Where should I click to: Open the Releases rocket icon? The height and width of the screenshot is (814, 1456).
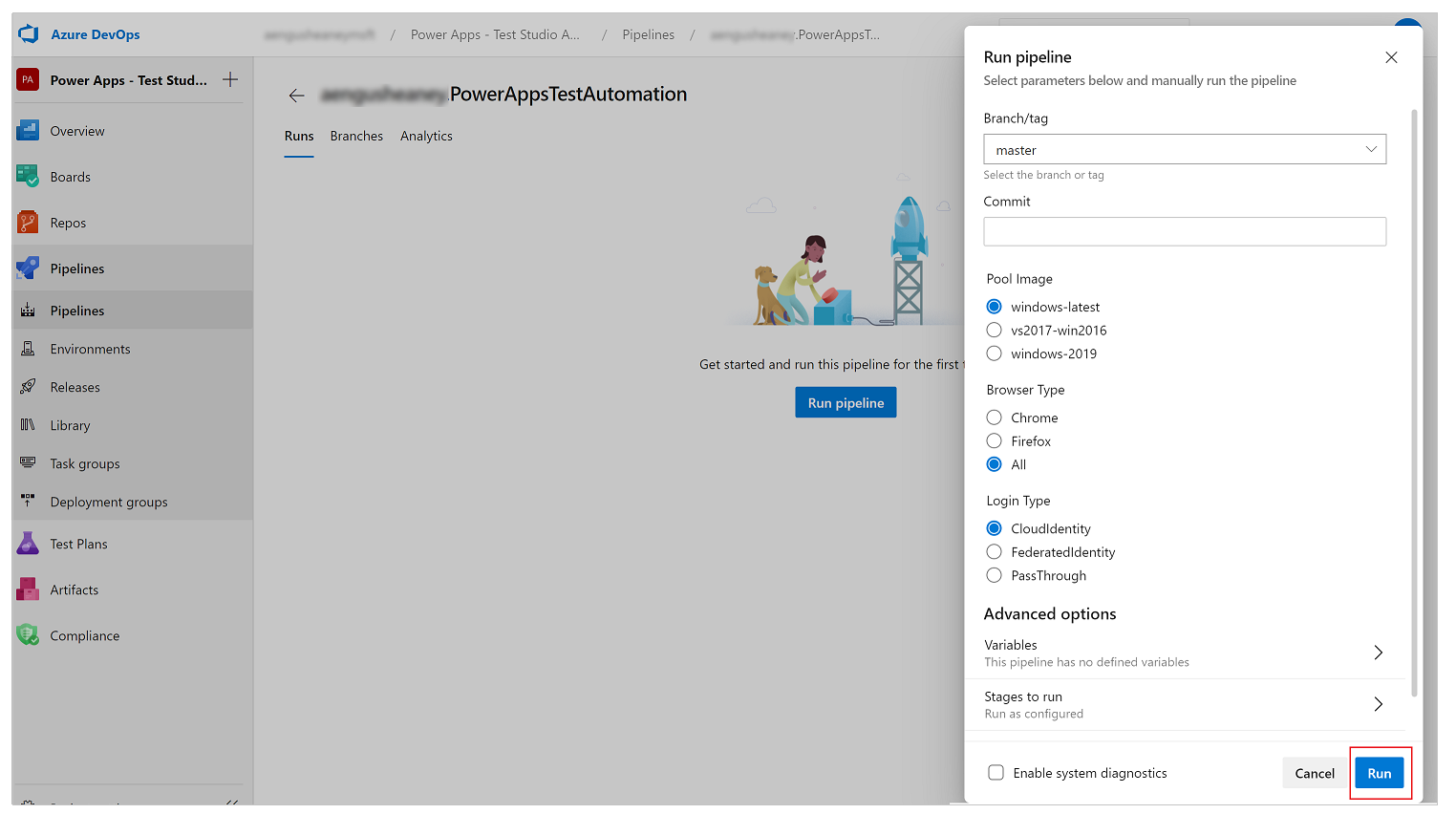pyautogui.click(x=28, y=387)
